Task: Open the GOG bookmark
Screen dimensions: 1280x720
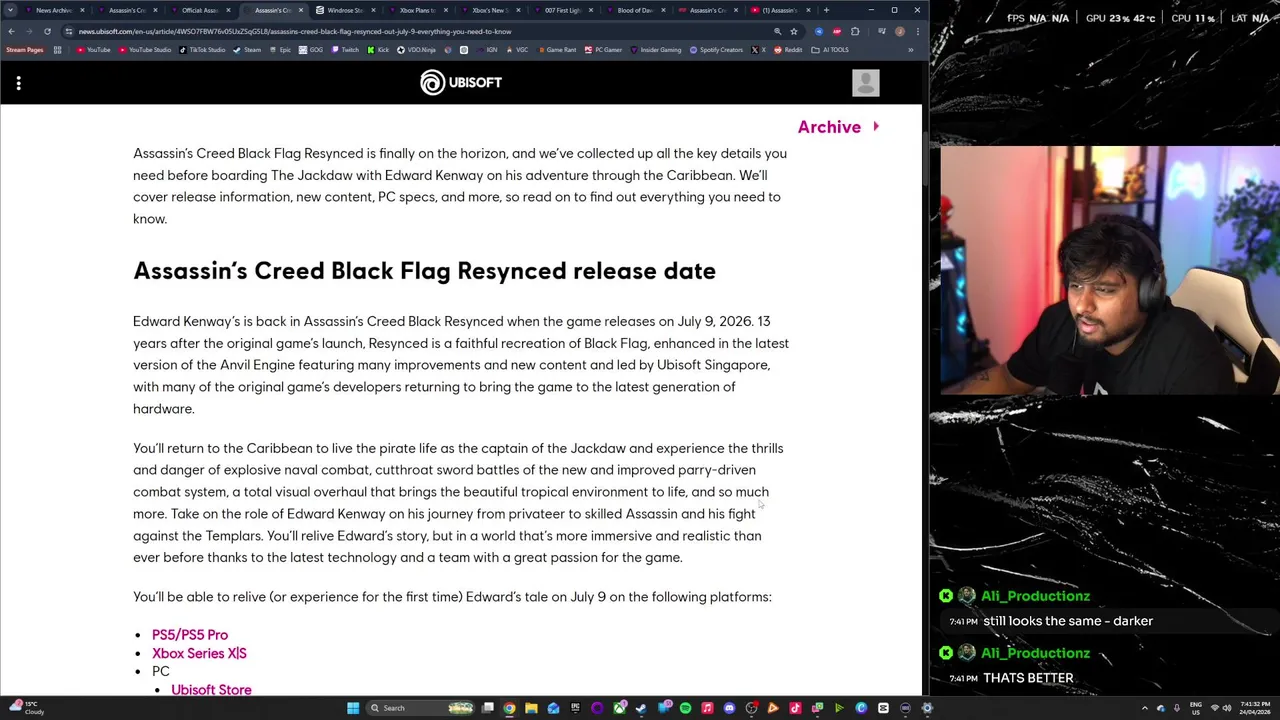Action: tap(311, 50)
